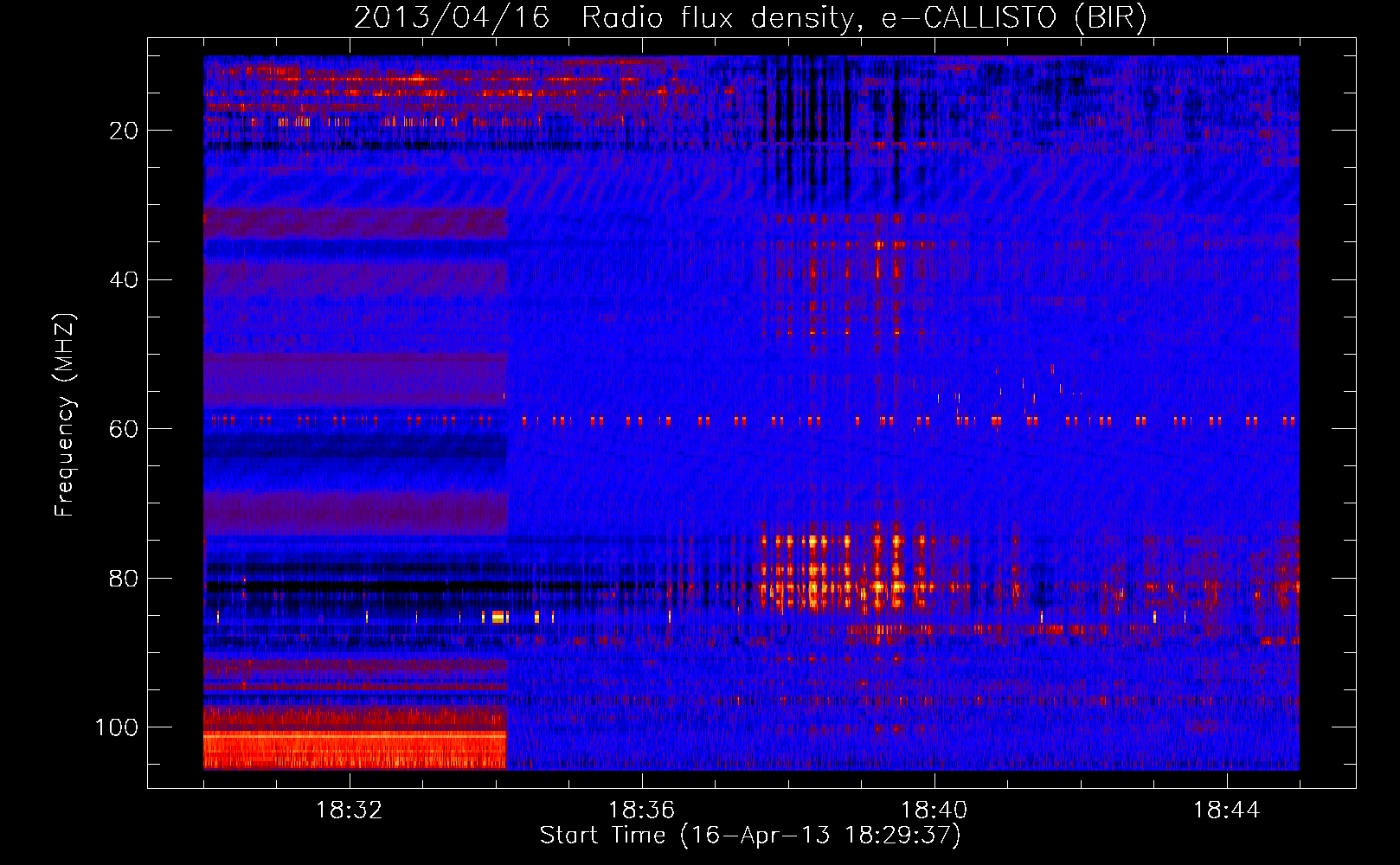Click the Frequency (MHZ) axis label
The width and height of the screenshot is (1400, 865).
(65, 414)
